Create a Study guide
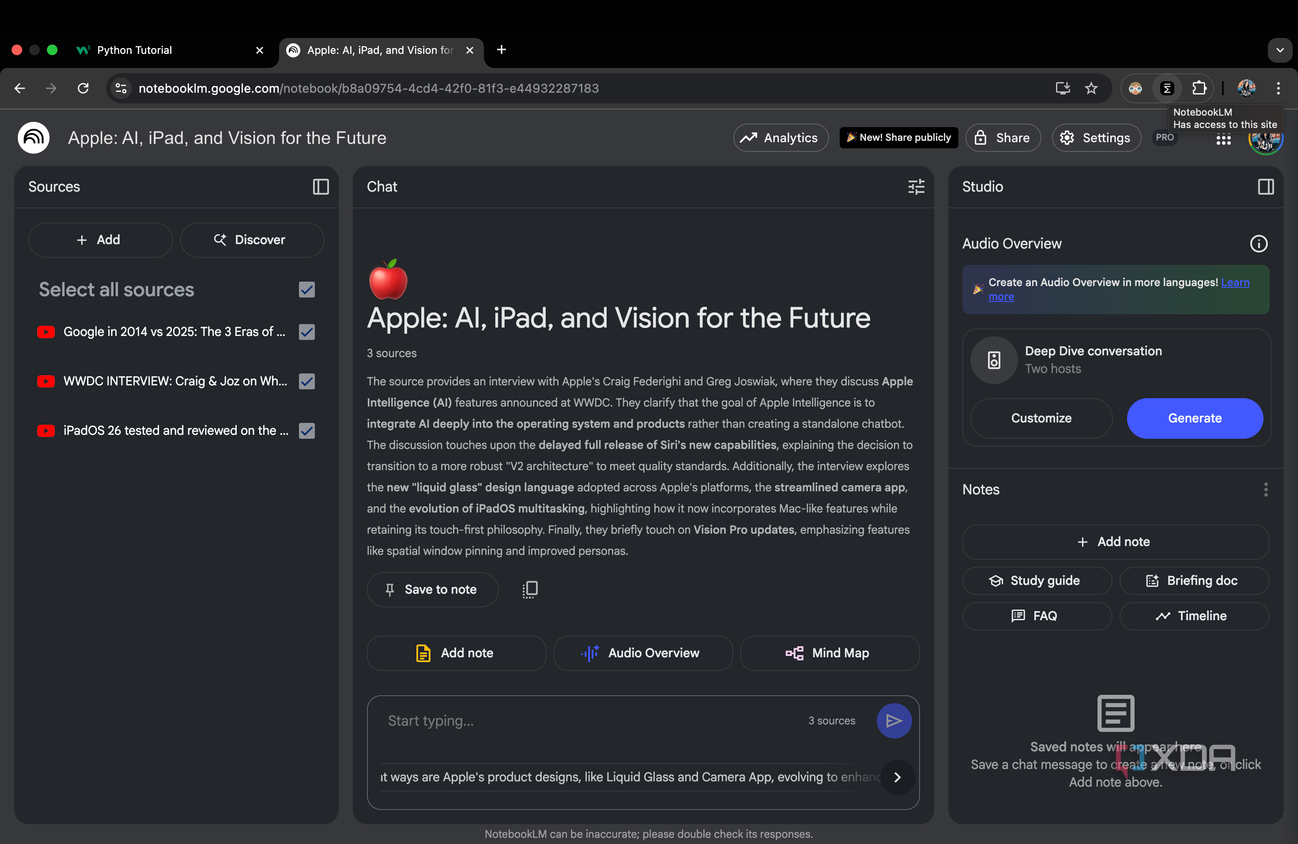This screenshot has height=844, width=1298. 1036,581
